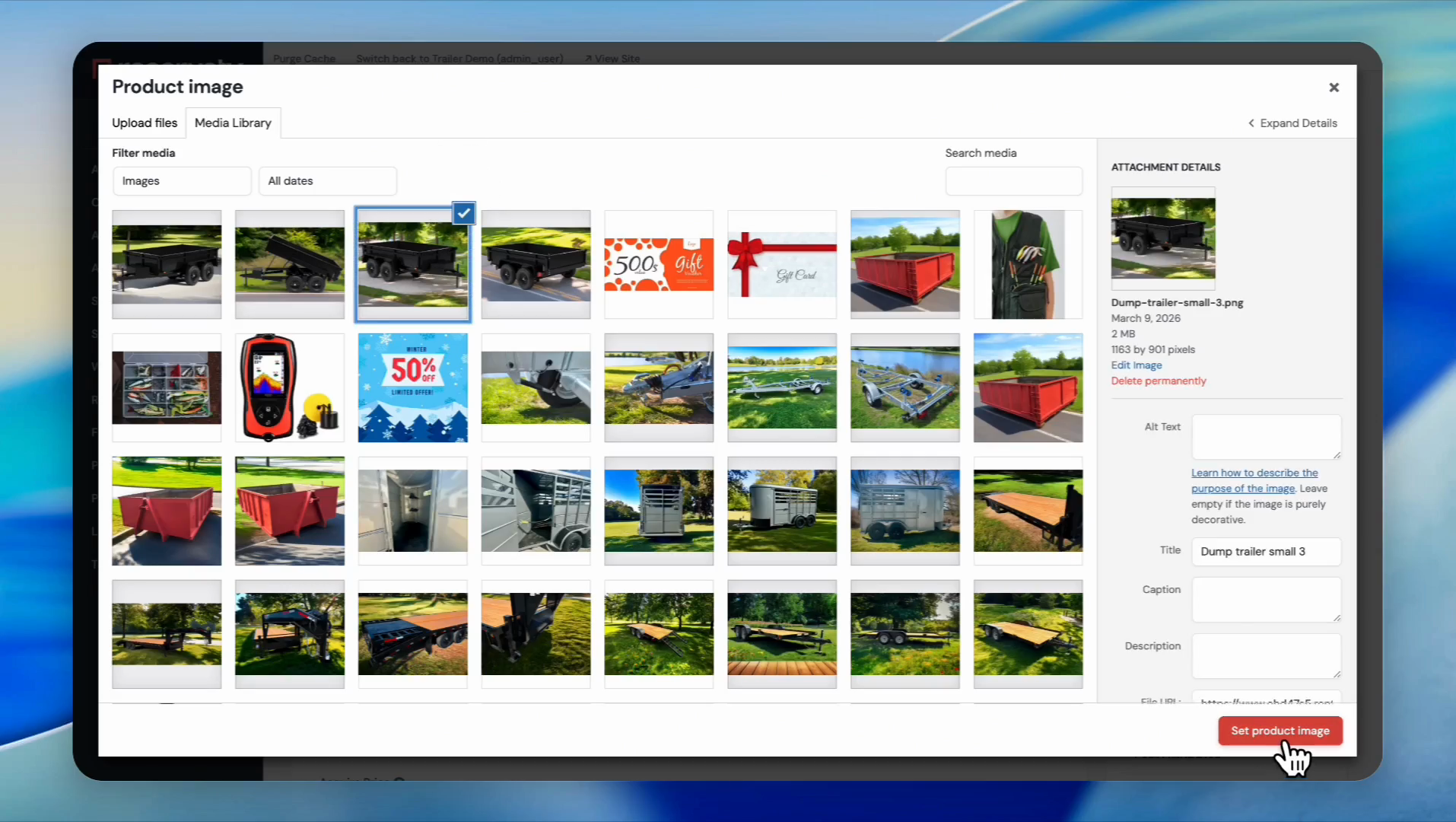The height and width of the screenshot is (822, 1456).
Task: Click the Alt Text field
Action: point(1266,437)
